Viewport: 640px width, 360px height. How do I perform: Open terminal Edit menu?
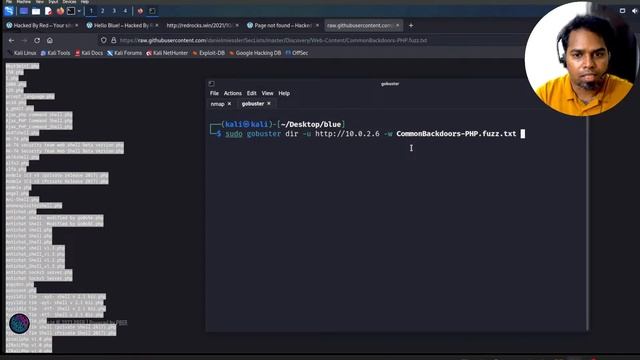tap(251, 93)
